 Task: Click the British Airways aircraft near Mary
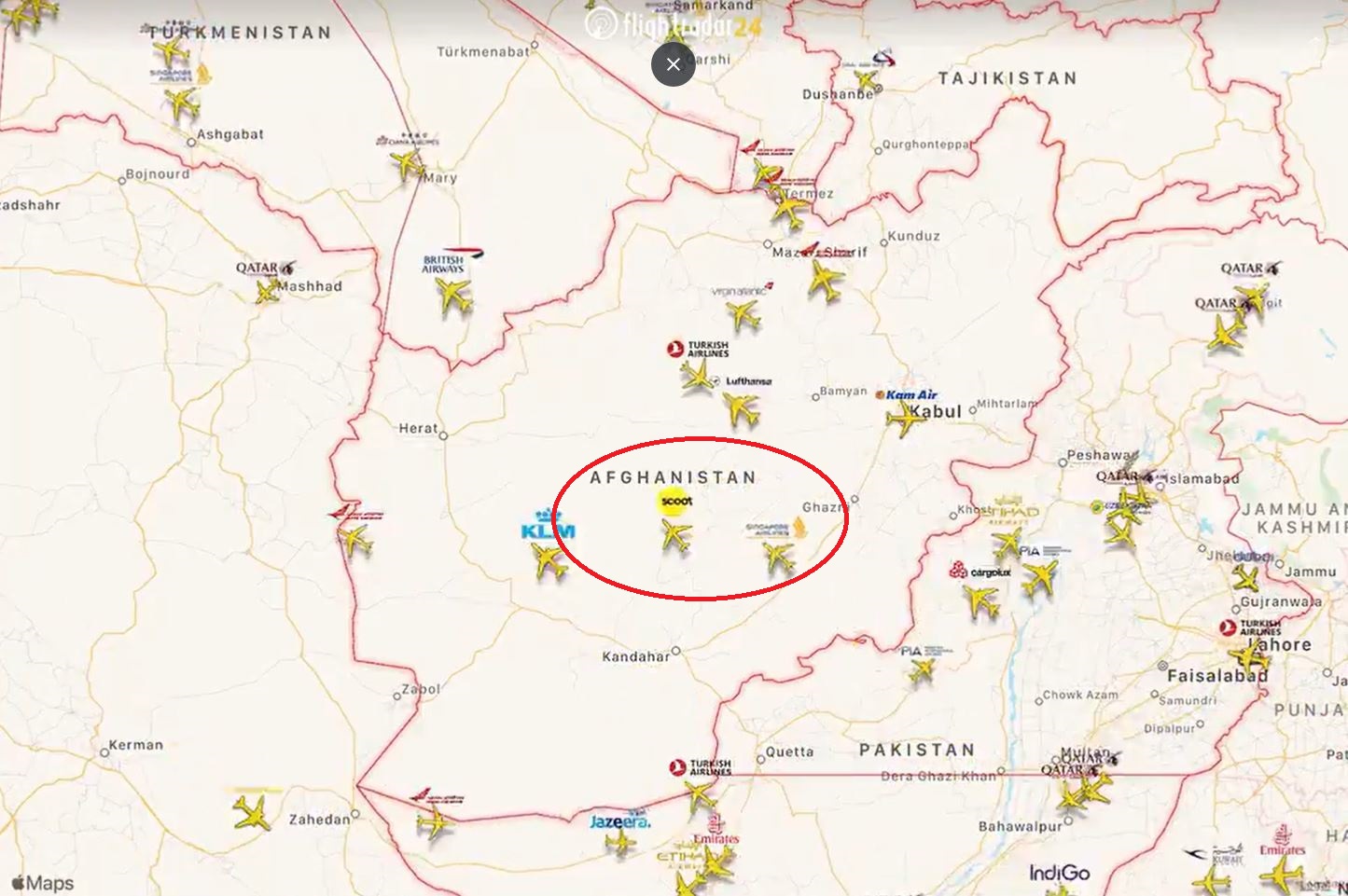(454, 296)
